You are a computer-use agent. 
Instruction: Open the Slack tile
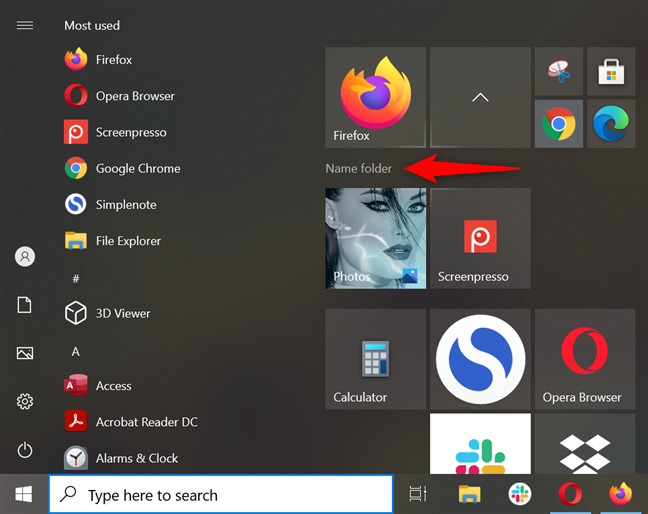click(480, 444)
